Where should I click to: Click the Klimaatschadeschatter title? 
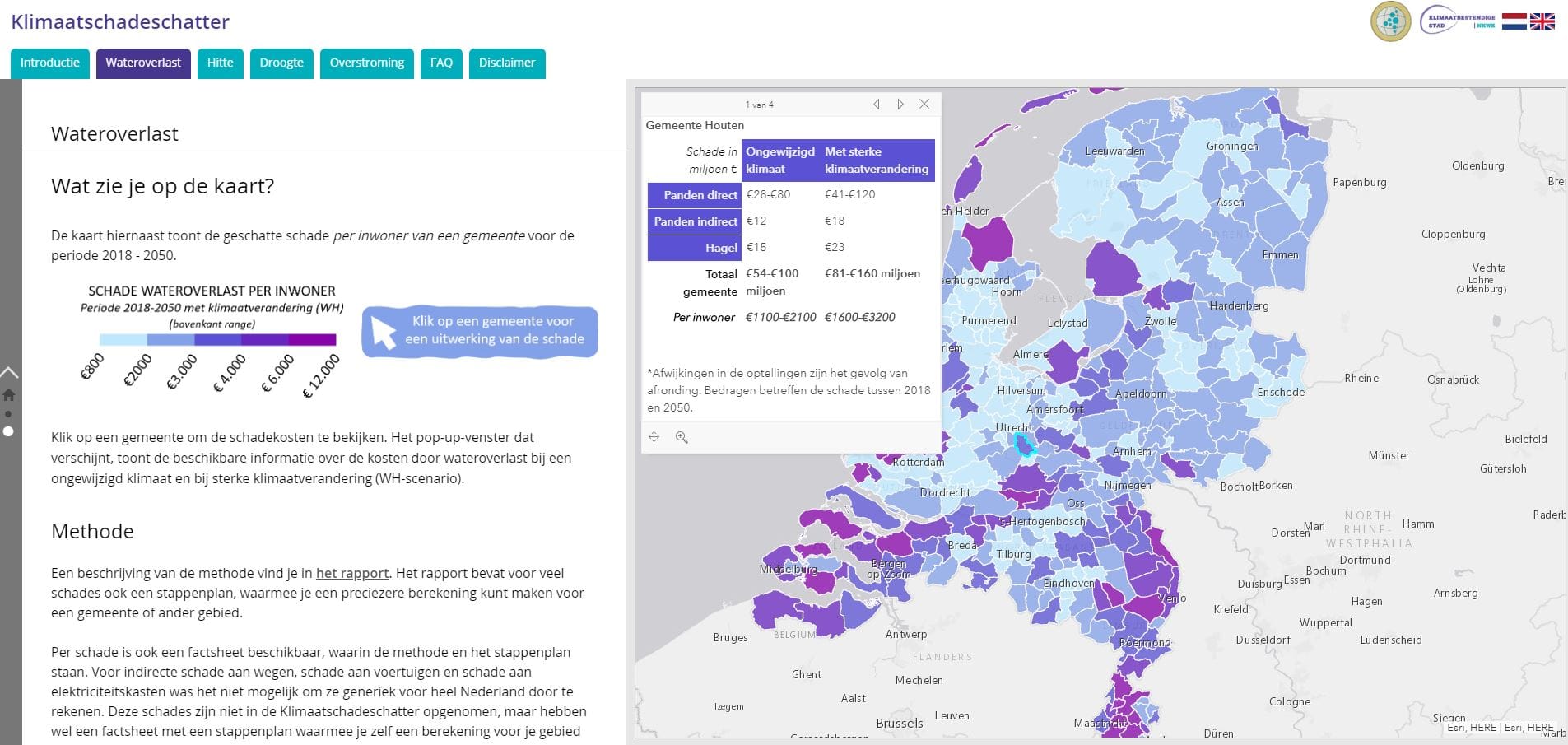click(120, 22)
